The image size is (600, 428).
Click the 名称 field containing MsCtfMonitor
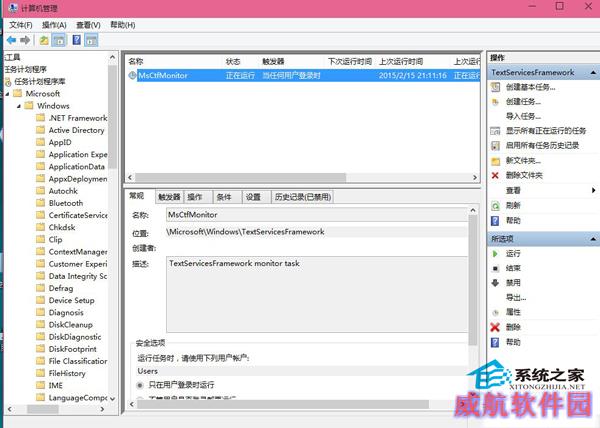[x=316, y=215]
